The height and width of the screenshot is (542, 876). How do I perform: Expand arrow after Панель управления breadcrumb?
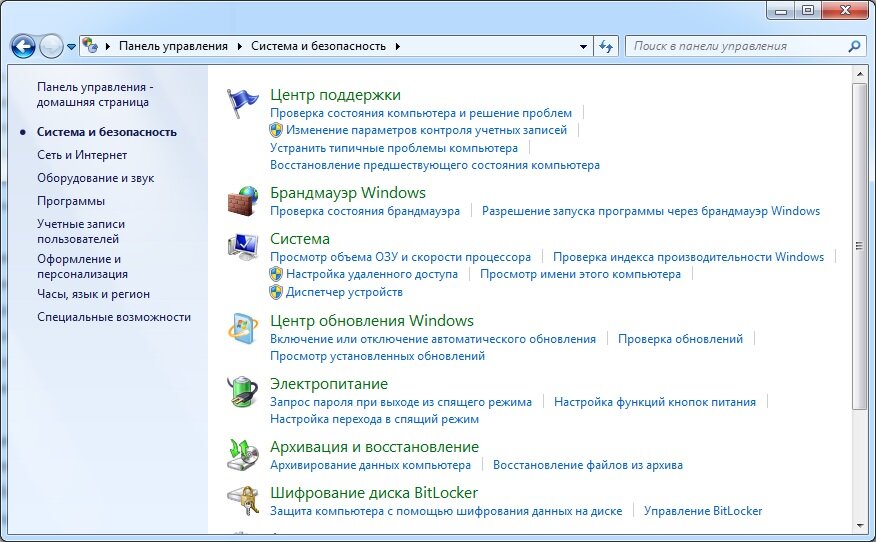coord(239,46)
